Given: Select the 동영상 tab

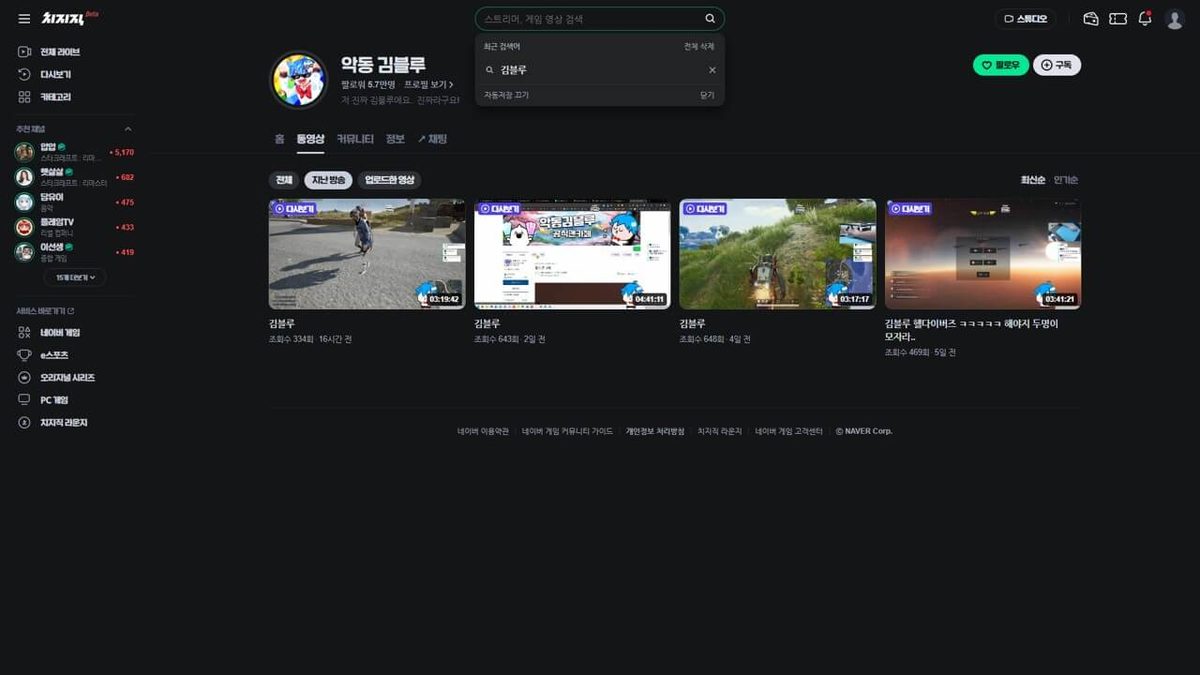Looking at the screenshot, I should tap(310, 139).
